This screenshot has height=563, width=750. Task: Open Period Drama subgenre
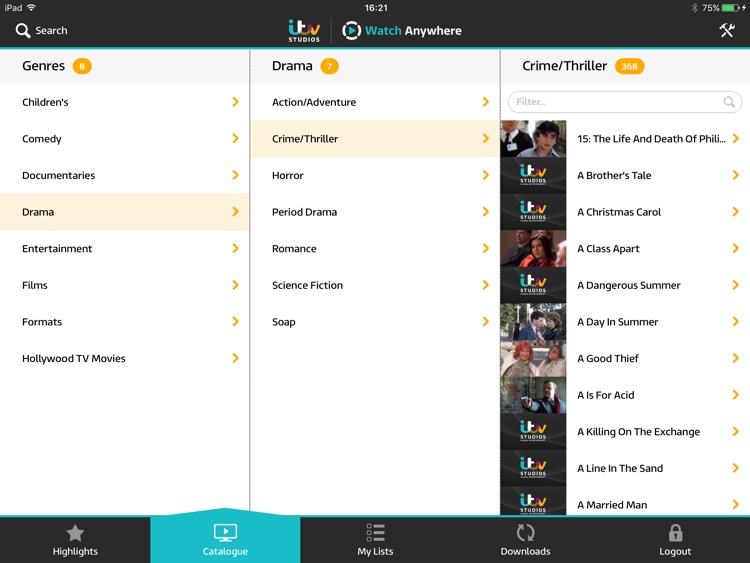click(x=375, y=212)
